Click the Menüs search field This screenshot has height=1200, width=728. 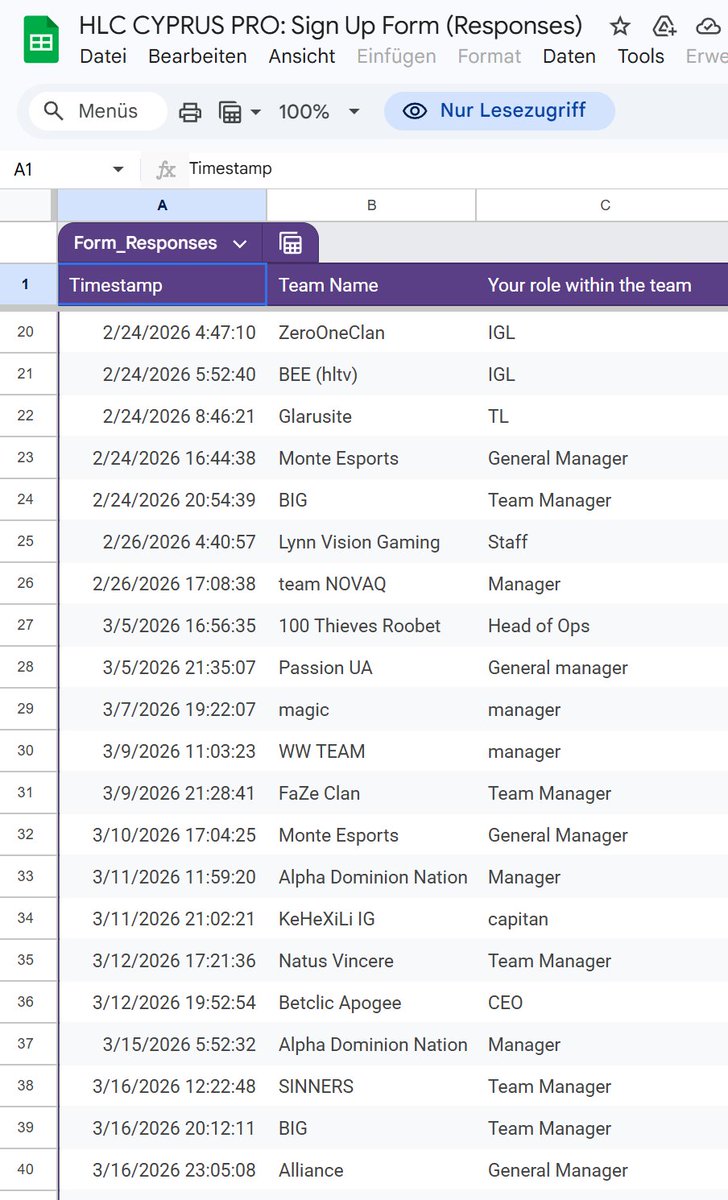[98, 111]
